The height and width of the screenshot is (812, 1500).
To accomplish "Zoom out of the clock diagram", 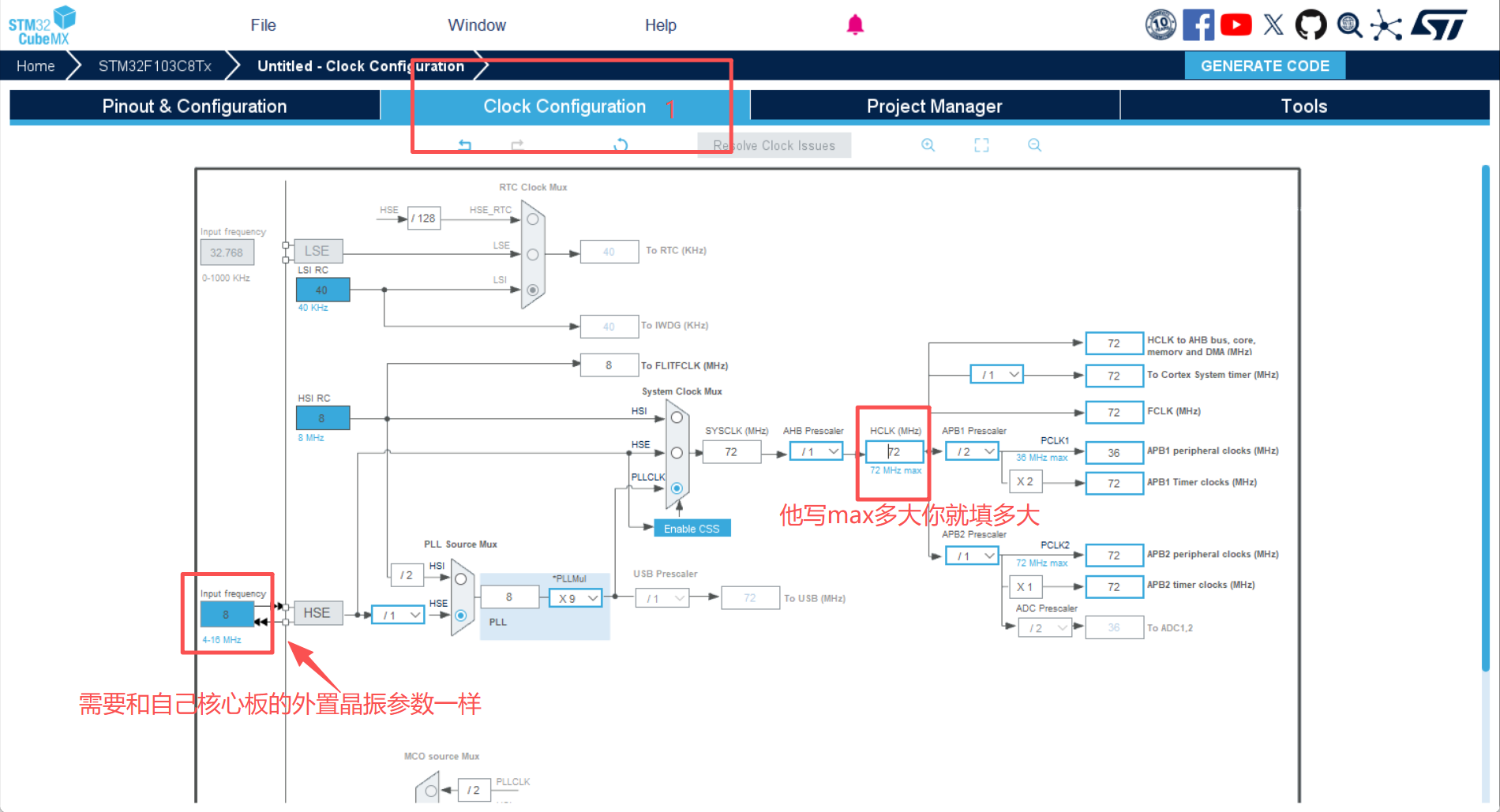I will (x=1034, y=145).
